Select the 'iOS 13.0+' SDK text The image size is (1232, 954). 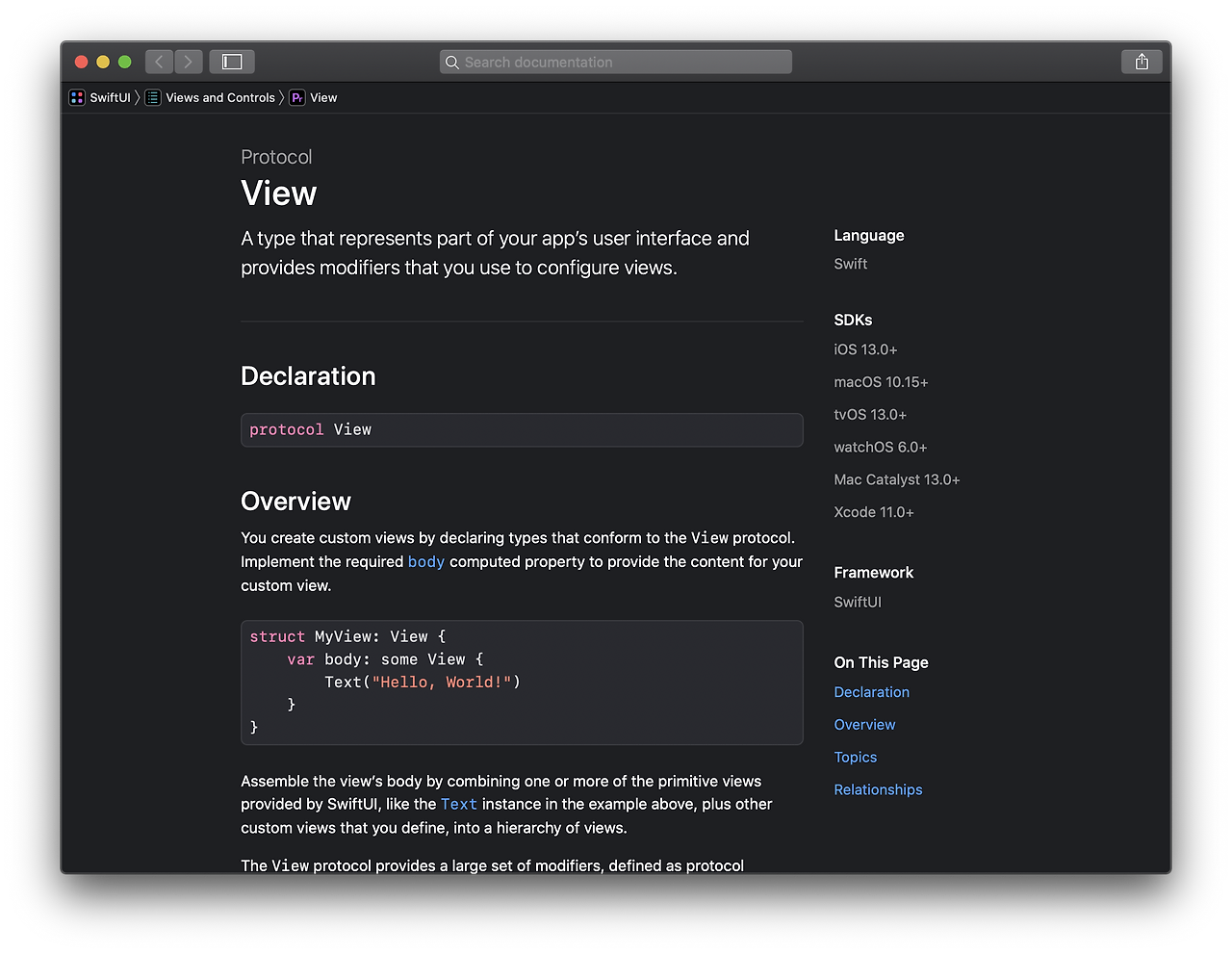(865, 349)
